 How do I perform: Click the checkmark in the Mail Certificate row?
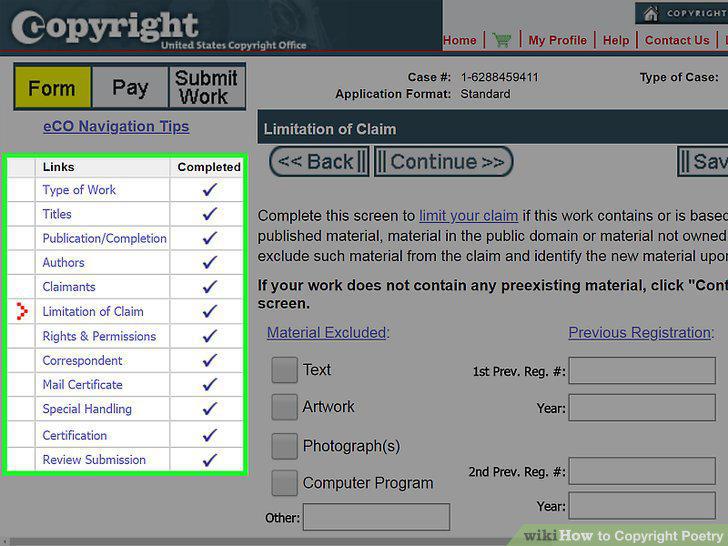(x=209, y=384)
